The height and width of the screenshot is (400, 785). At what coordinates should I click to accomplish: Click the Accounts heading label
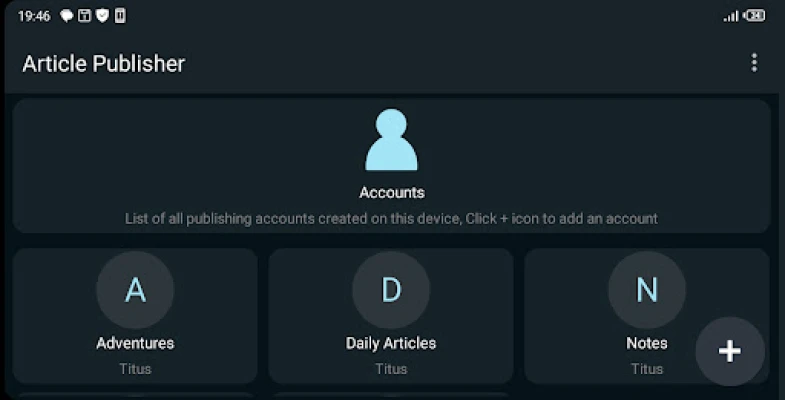[x=392, y=193]
